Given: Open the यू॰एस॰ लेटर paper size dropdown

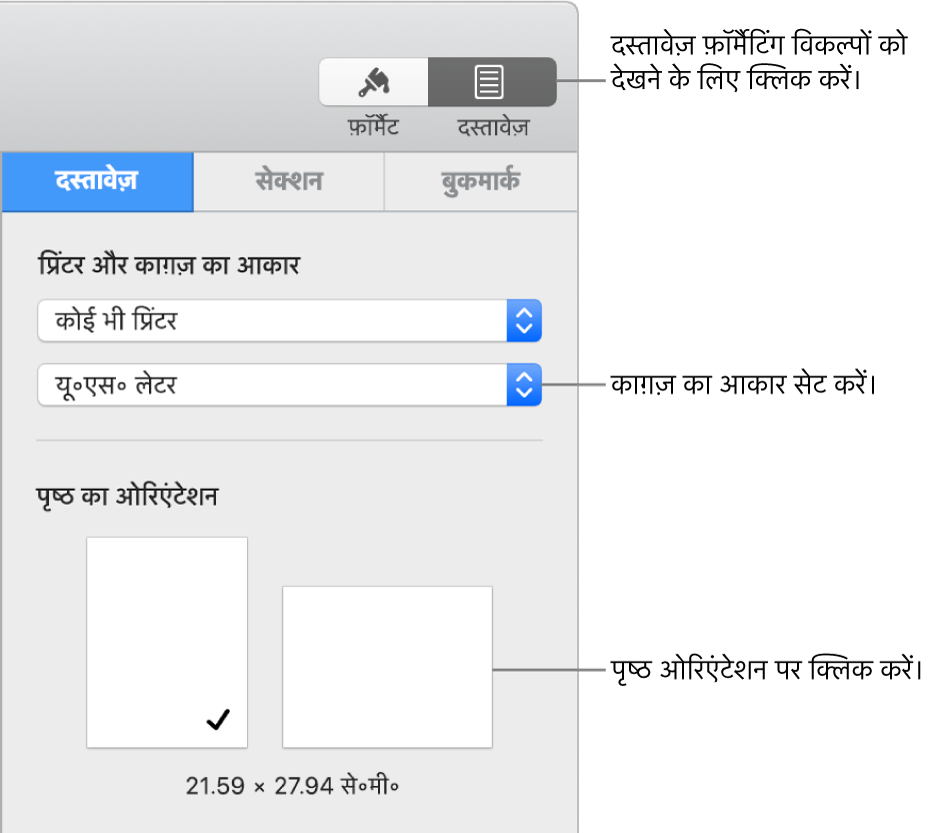Looking at the screenshot, I should coord(289,385).
